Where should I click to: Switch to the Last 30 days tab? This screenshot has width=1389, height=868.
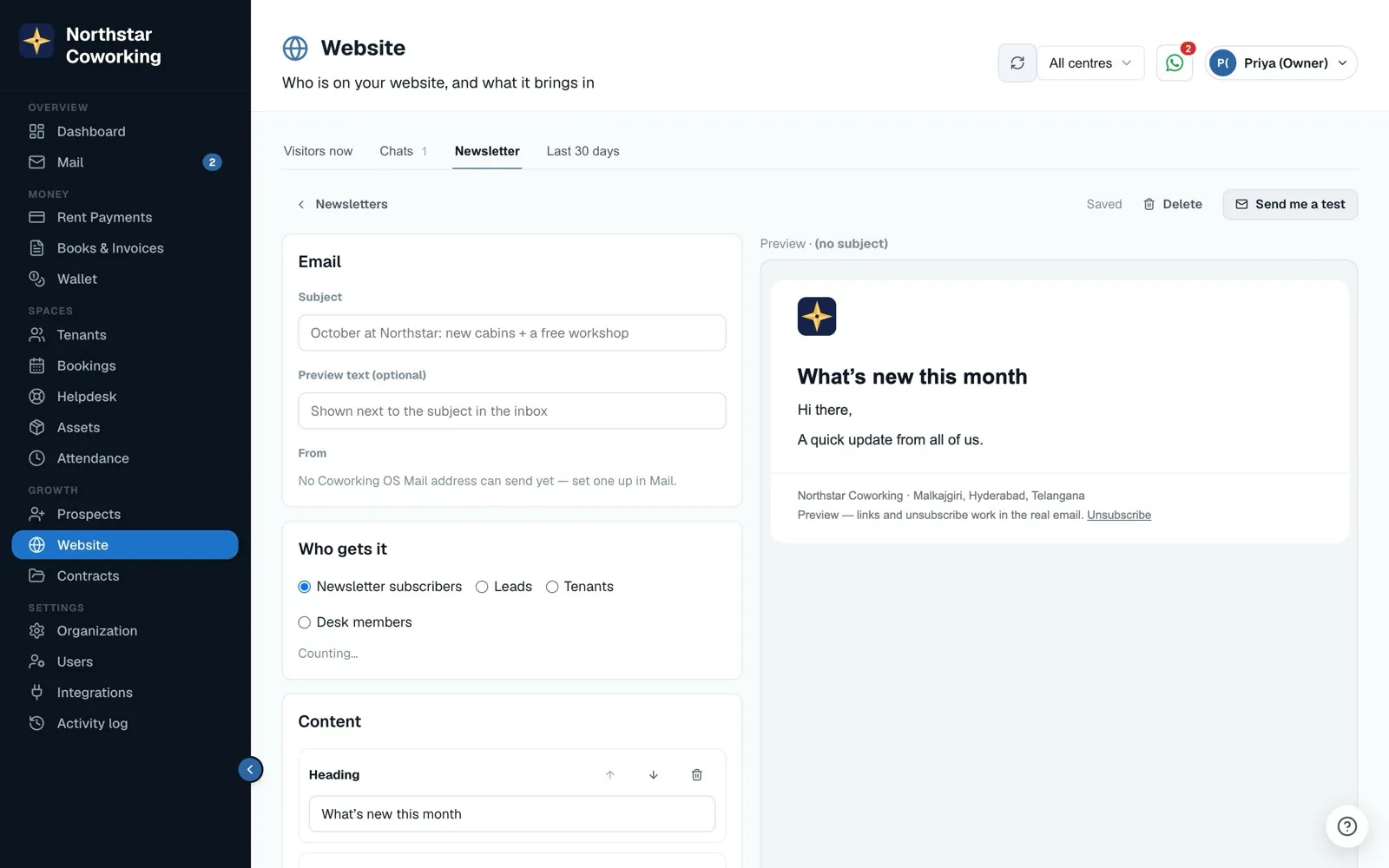pos(583,151)
